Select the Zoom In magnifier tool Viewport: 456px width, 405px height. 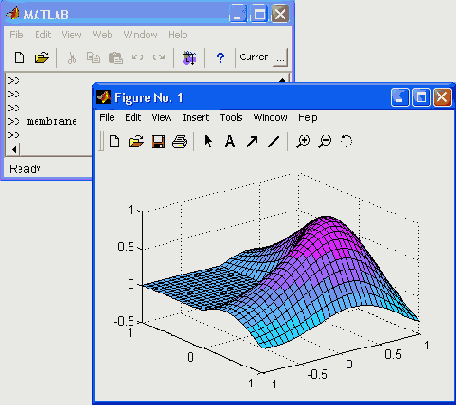[x=303, y=141]
